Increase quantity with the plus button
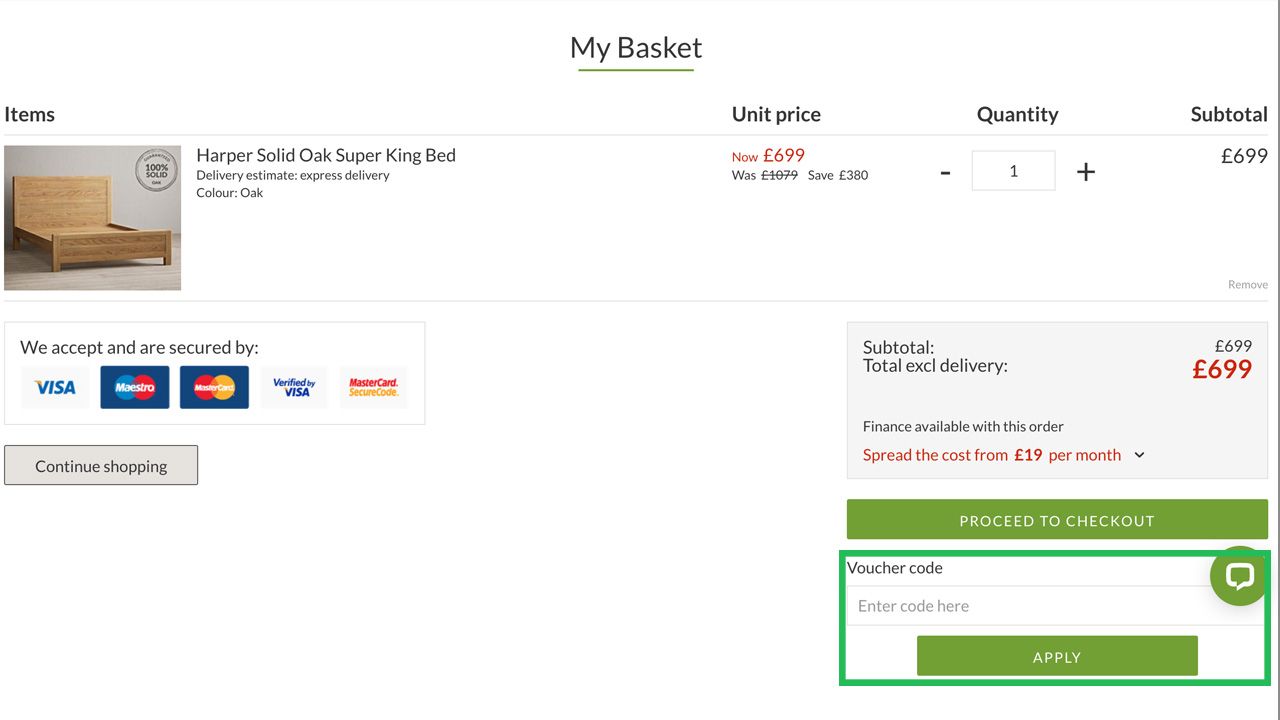This screenshot has width=1280, height=720. pos(1086,172)
